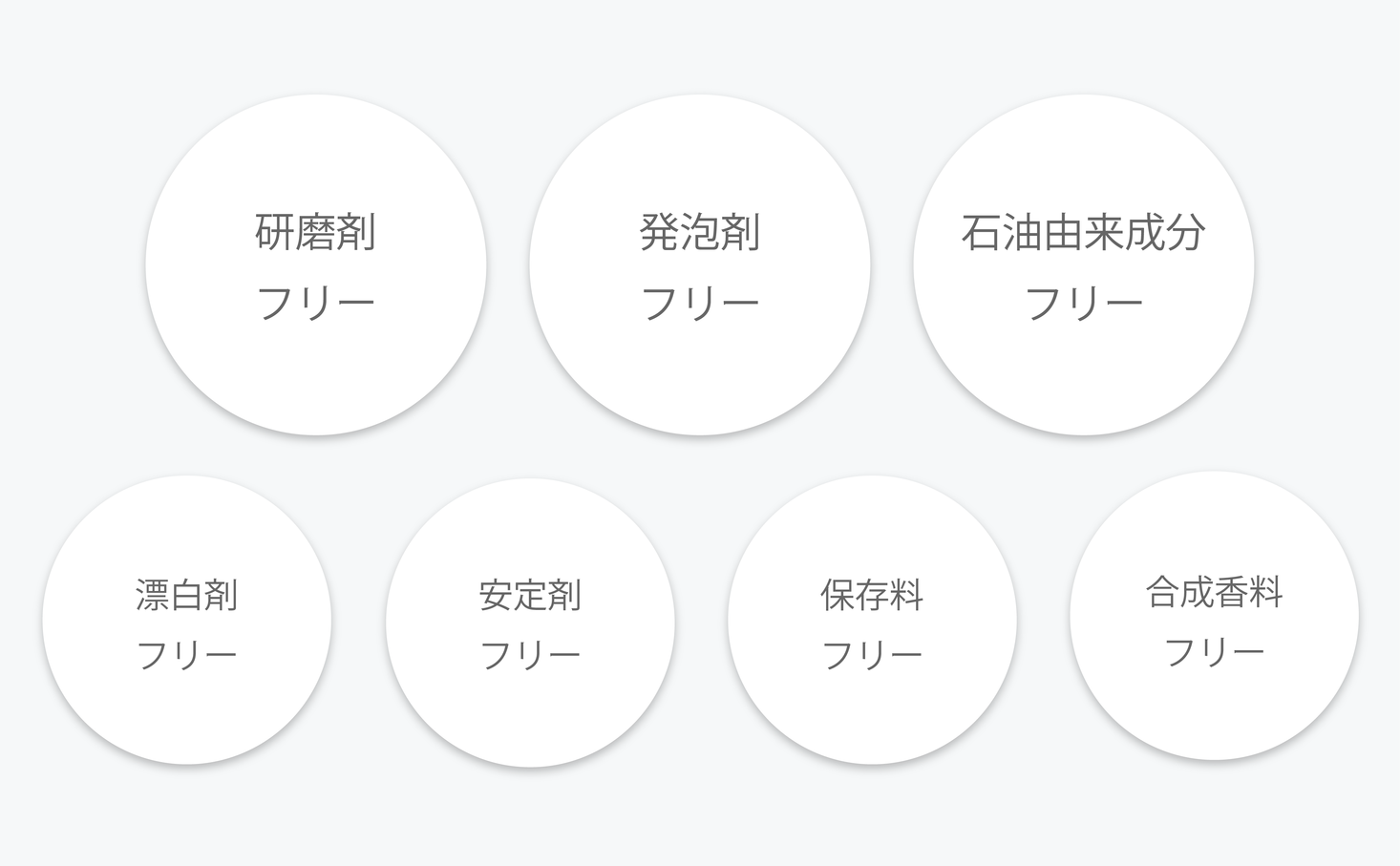Viewport: 1400px width, 866px height.
Task: Click フリー text under 研磨剤
Action: pyautogui.click(x=316, y=303)
